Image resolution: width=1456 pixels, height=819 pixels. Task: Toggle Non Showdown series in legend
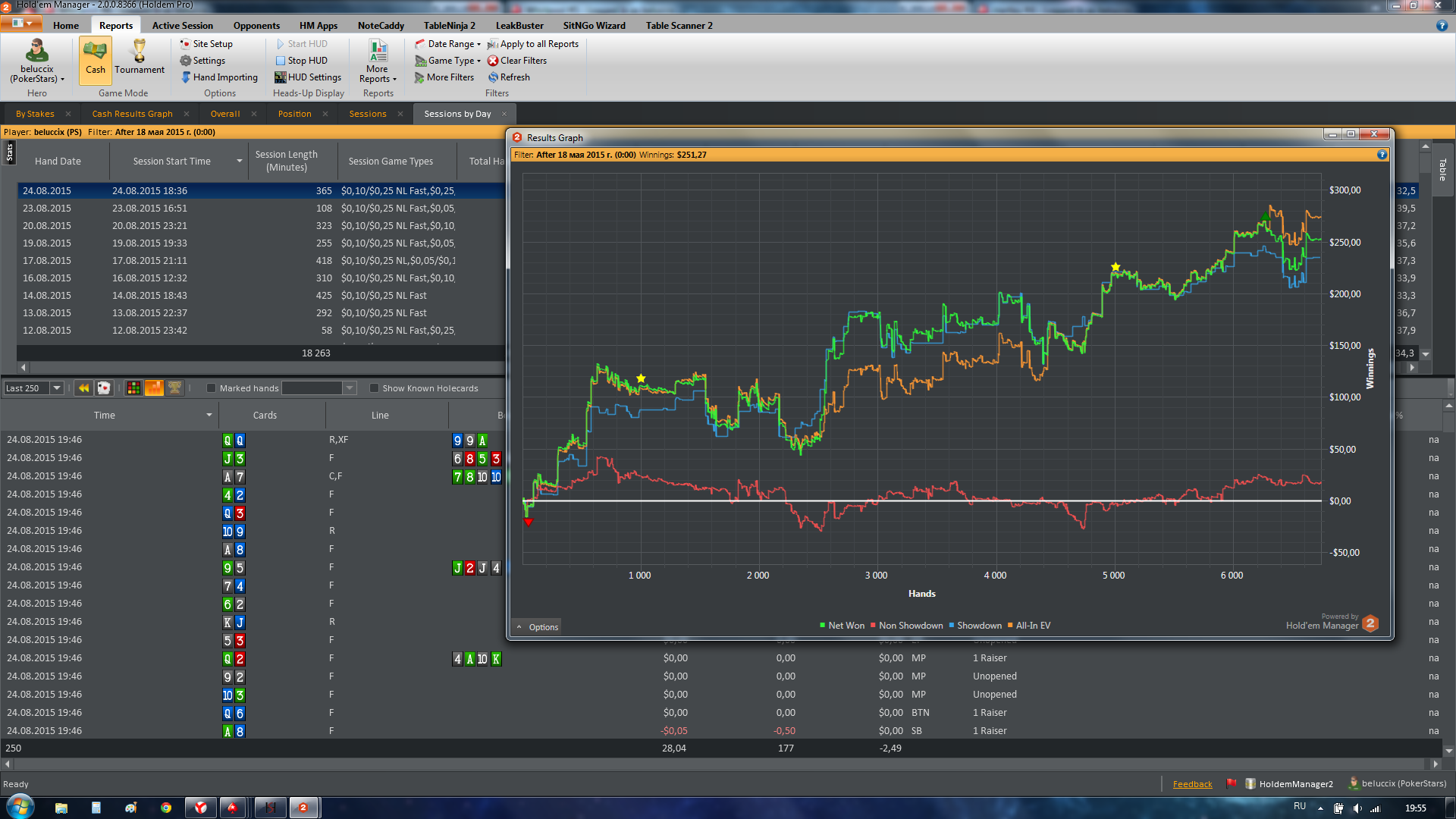[906, 626]
